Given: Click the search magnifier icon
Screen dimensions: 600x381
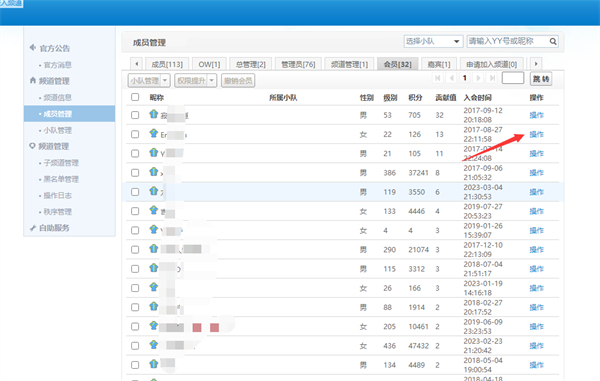Looking at the screenshot, I should (x=553, y=41).
